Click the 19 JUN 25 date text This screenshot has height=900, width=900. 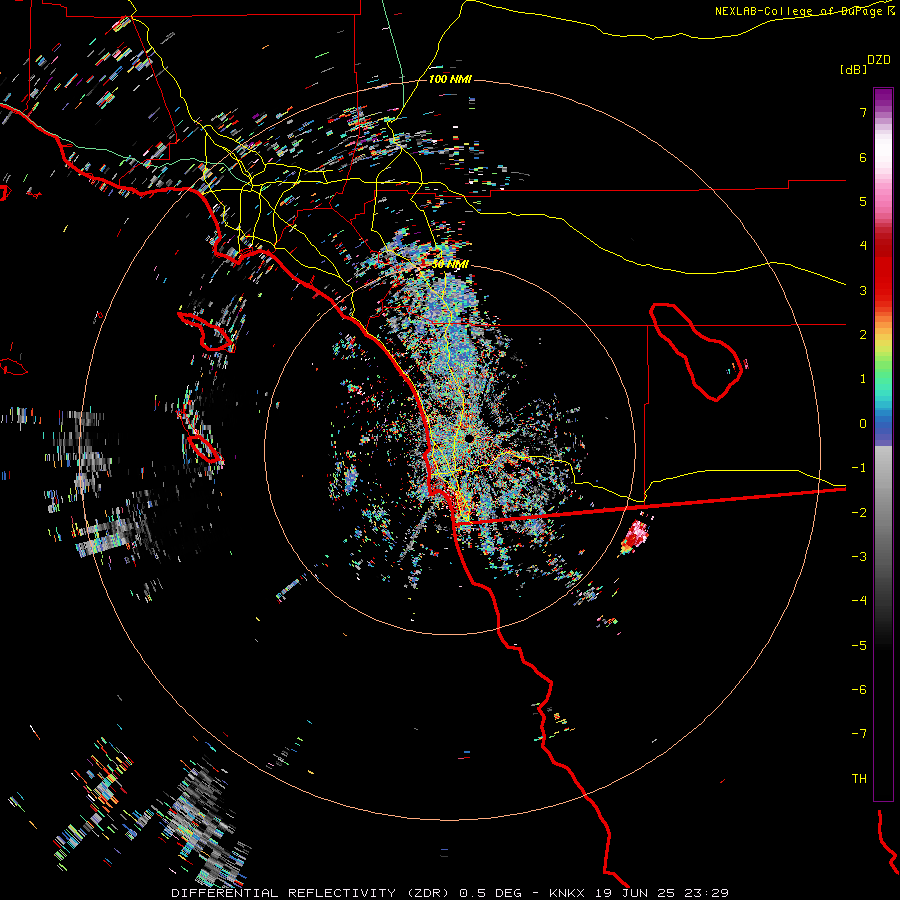pos(635,893)
